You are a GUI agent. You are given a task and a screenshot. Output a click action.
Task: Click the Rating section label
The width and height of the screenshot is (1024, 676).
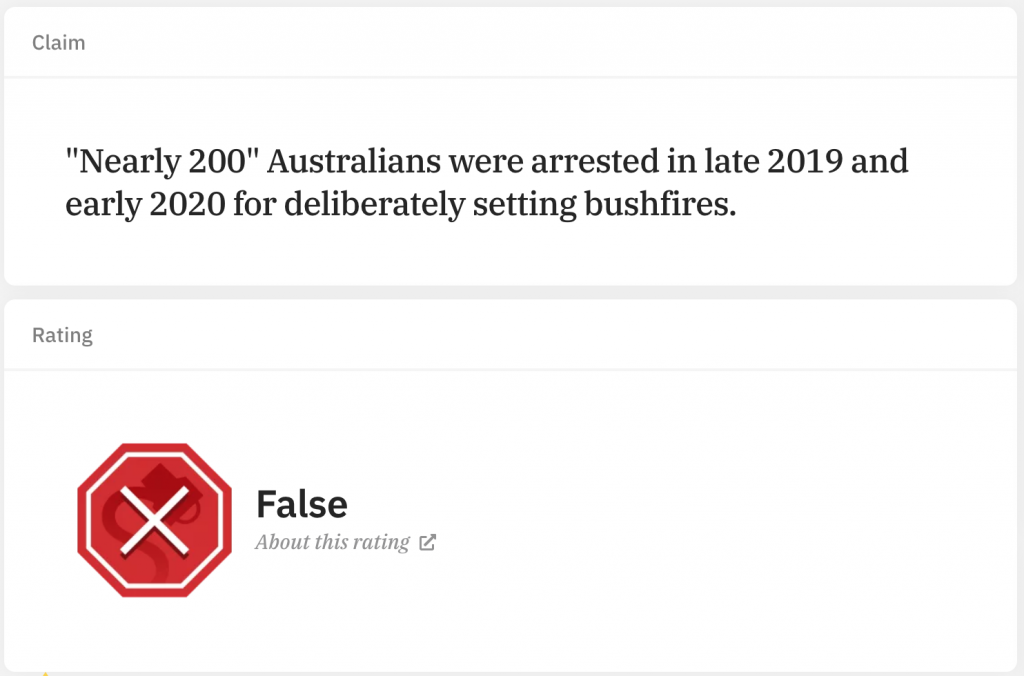tap(62, 335)
